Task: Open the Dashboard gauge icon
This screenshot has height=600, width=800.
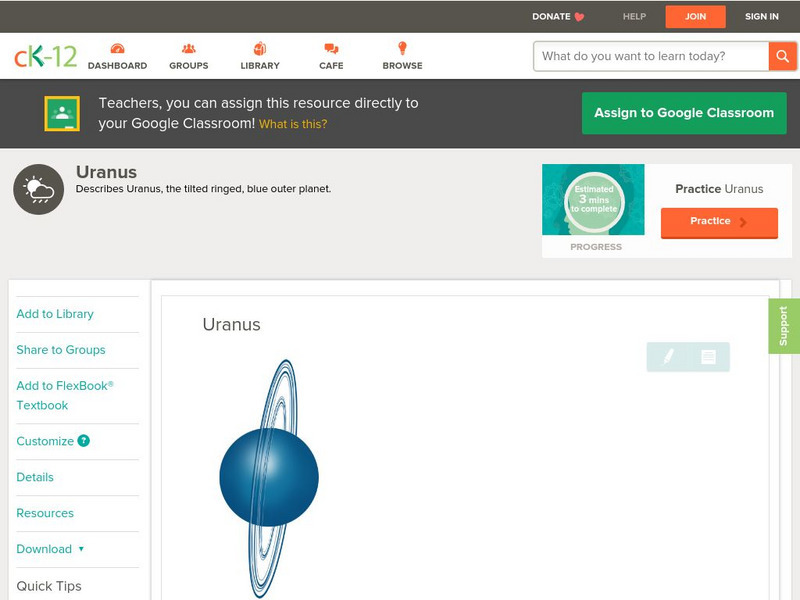Action: click(117, 48)
